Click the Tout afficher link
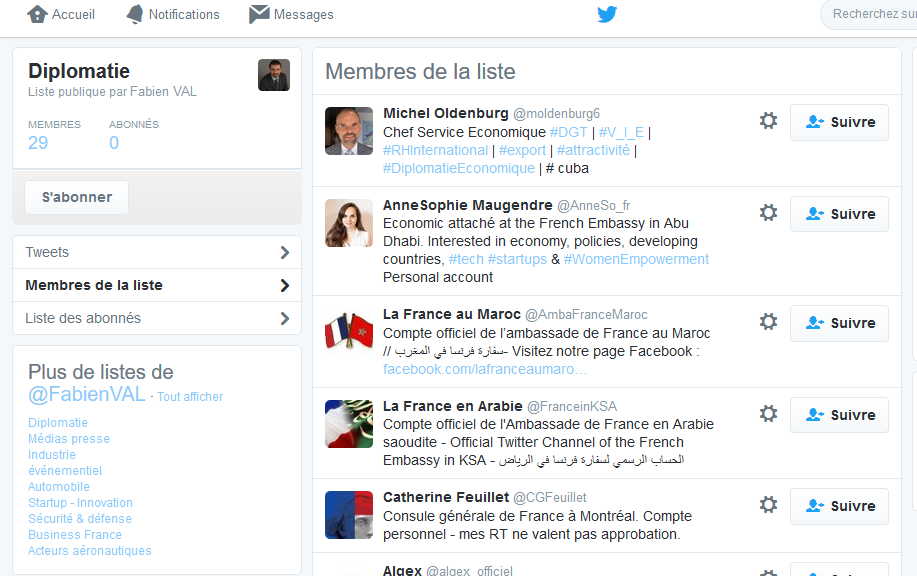The image size is (917, 576). pyautogui.click(x=190, y=397)
